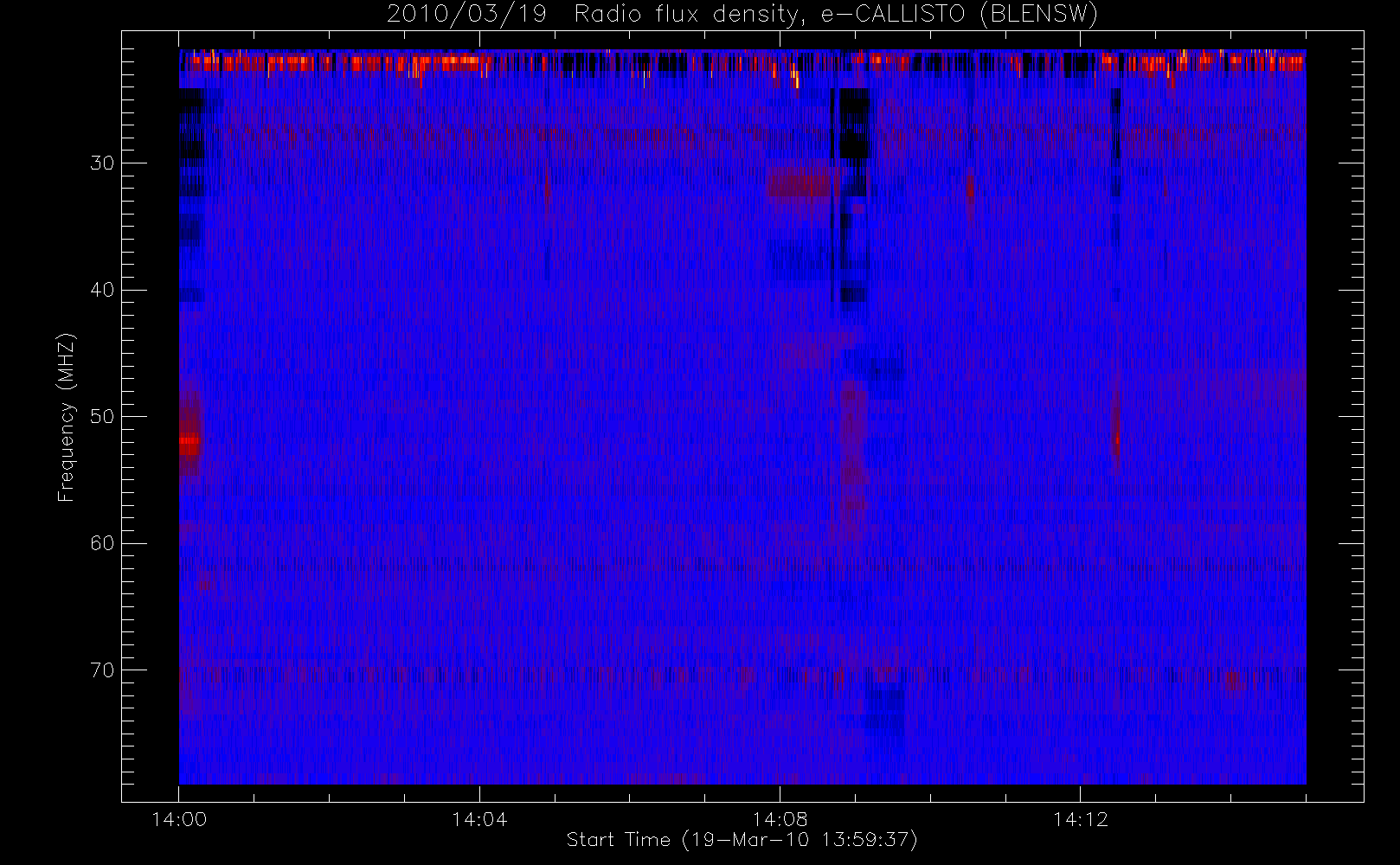Click the plot title "2010/03/19 Radio flux density, e-CALLISTO (BLENSW)"
This screenshot has height=865, width=1400.
742,15
